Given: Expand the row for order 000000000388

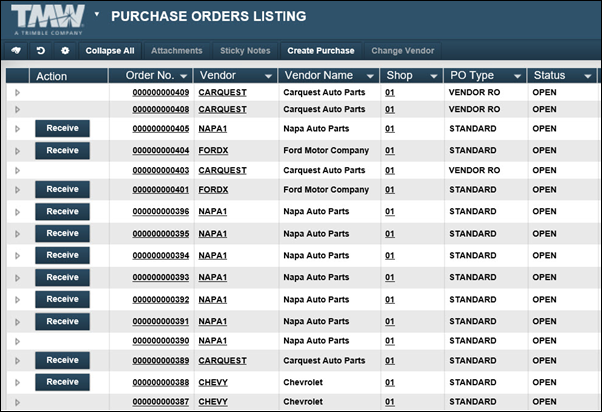Looking at the screenshot, I should (x=17, y=382).
